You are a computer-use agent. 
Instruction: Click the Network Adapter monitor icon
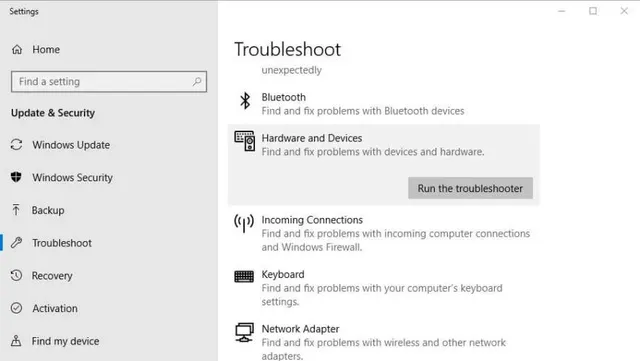tap(244, 332)
